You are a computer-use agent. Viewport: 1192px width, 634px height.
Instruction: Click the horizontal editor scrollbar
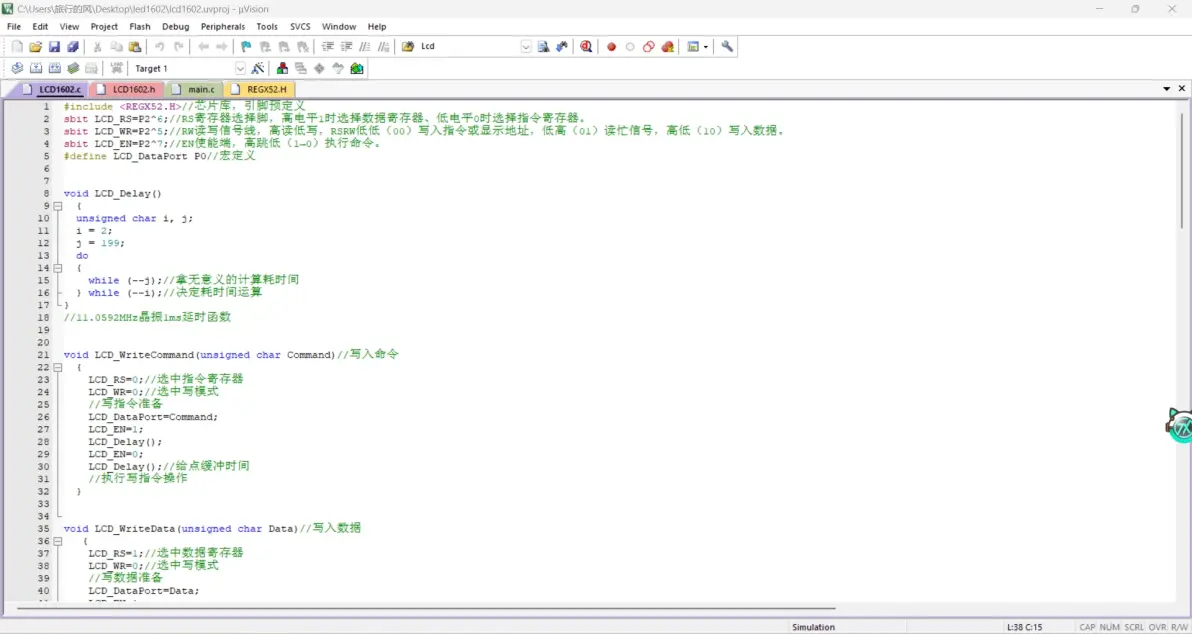coord(426,608)
